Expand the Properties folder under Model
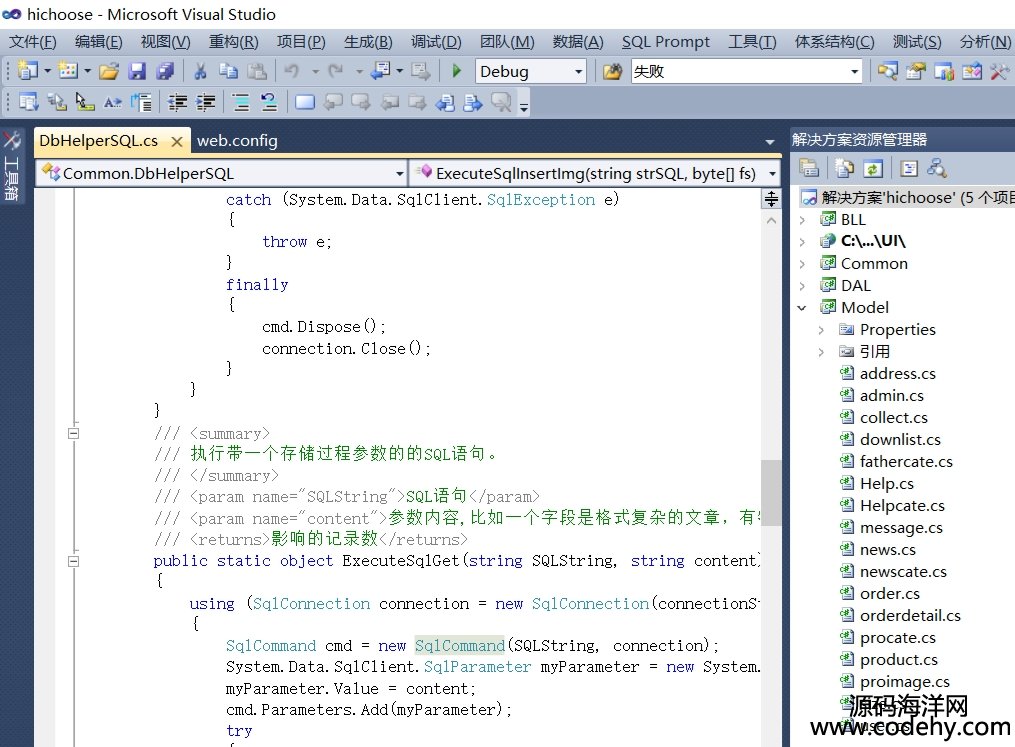Image resolution: width=1015 pixels, height=747 pixels. tap(821, 330)
